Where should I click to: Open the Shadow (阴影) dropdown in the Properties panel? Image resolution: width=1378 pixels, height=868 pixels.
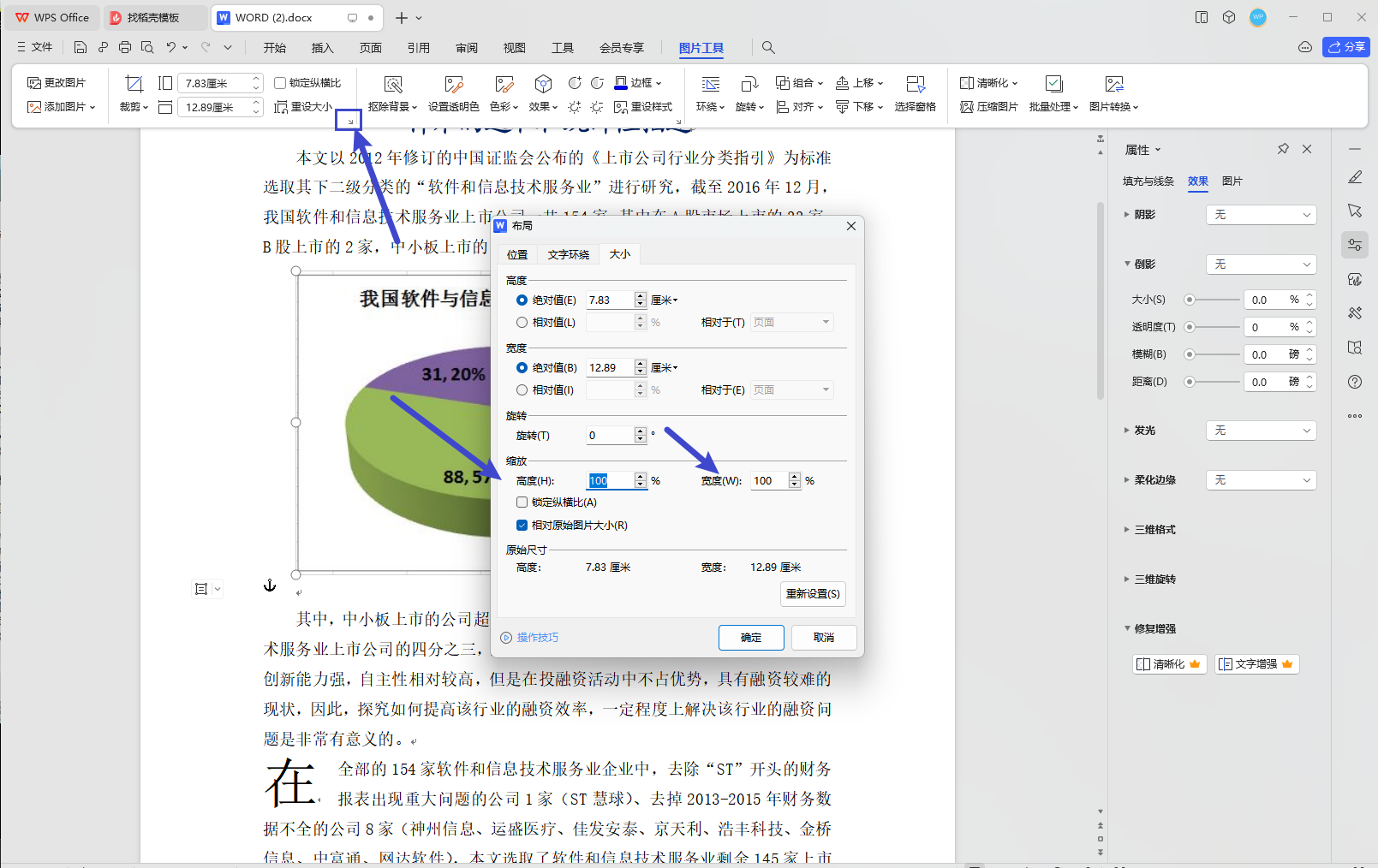coord(1261,215)
